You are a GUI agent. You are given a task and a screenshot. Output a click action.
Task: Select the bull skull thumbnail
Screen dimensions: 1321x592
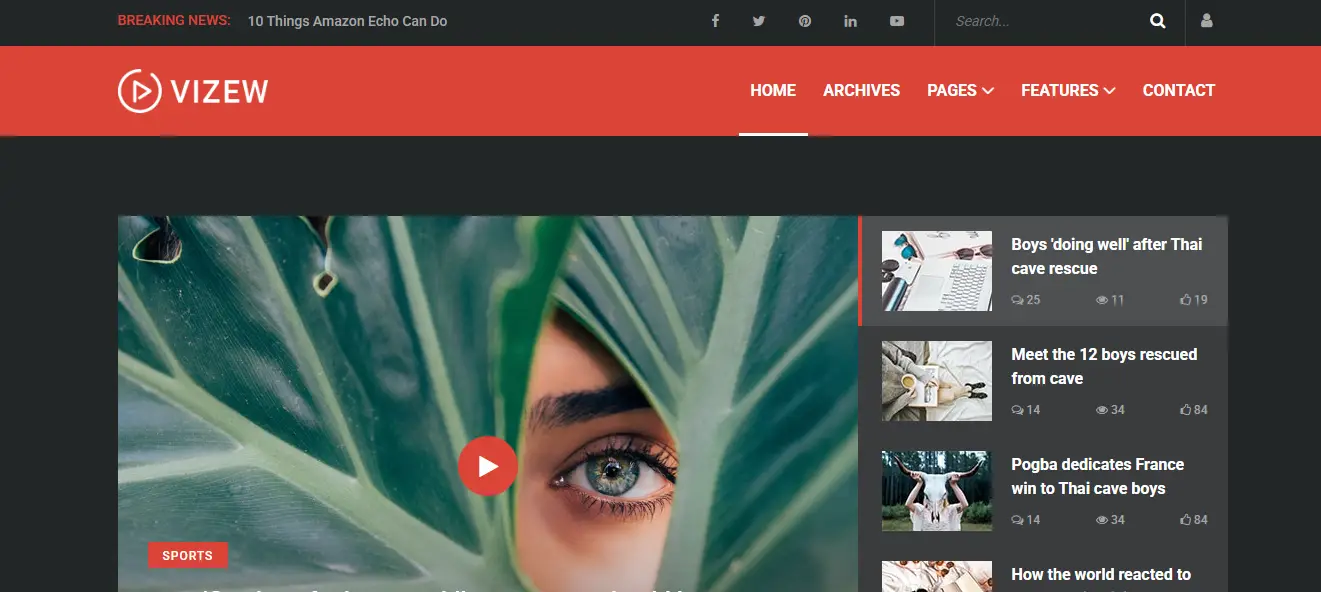(937, 491)
